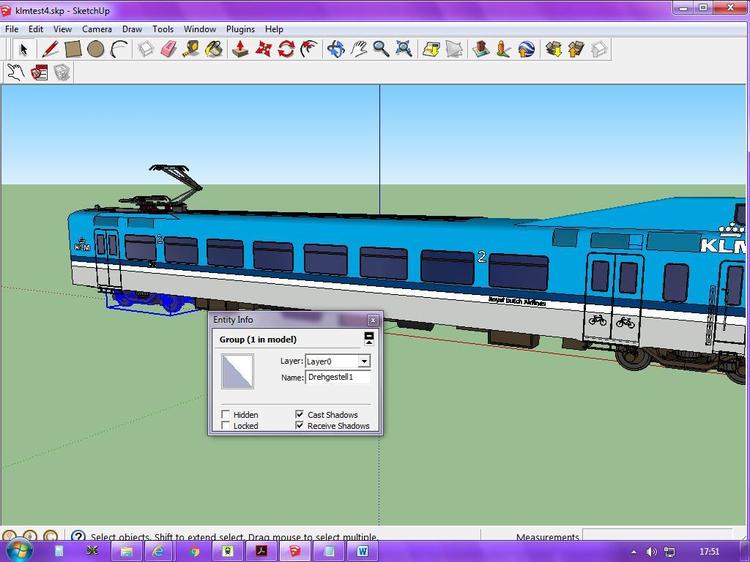Check the Hidden checkbox
This screenshot has width=750, height=562.
pyautogui.click(x=226, y=414)
